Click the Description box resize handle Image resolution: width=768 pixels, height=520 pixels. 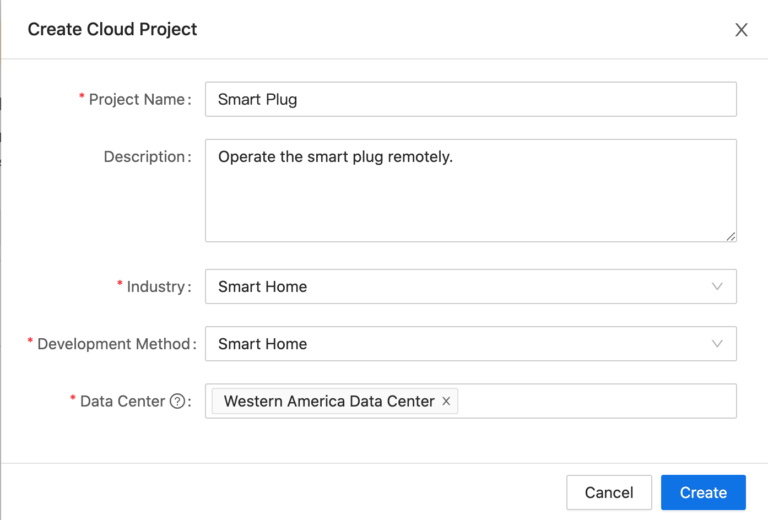point(731,236)
